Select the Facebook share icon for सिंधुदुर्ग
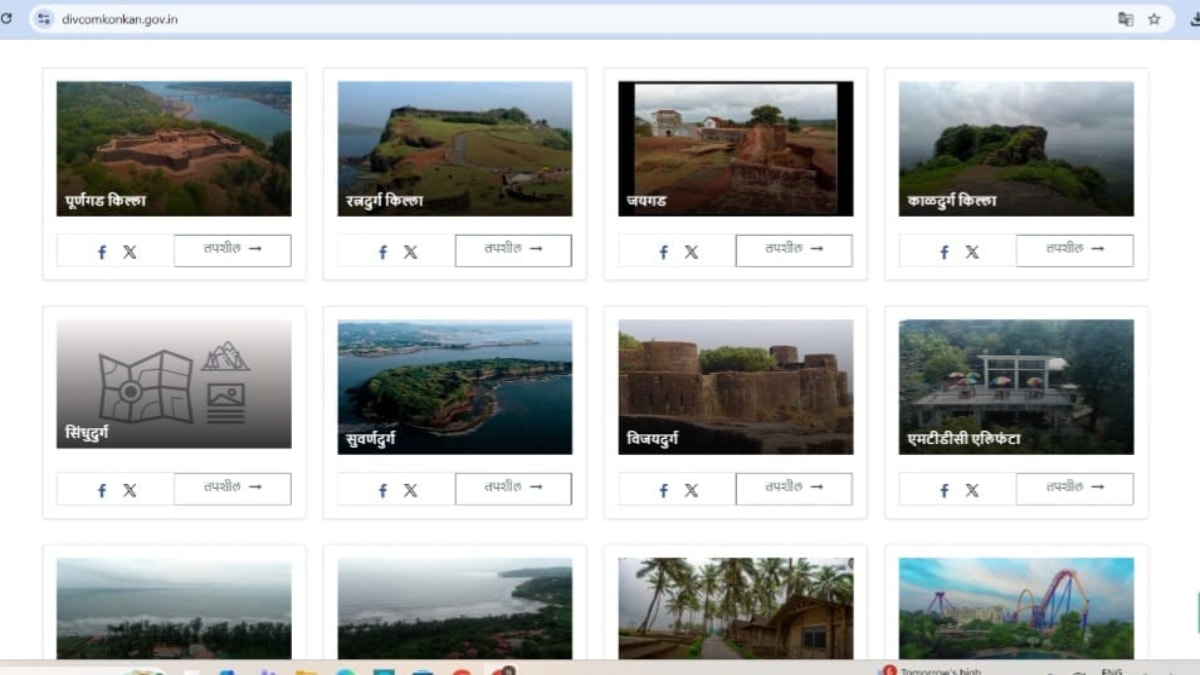This screenshot has width=1200, height=675. pyautogui.click(x=100, y=490)
